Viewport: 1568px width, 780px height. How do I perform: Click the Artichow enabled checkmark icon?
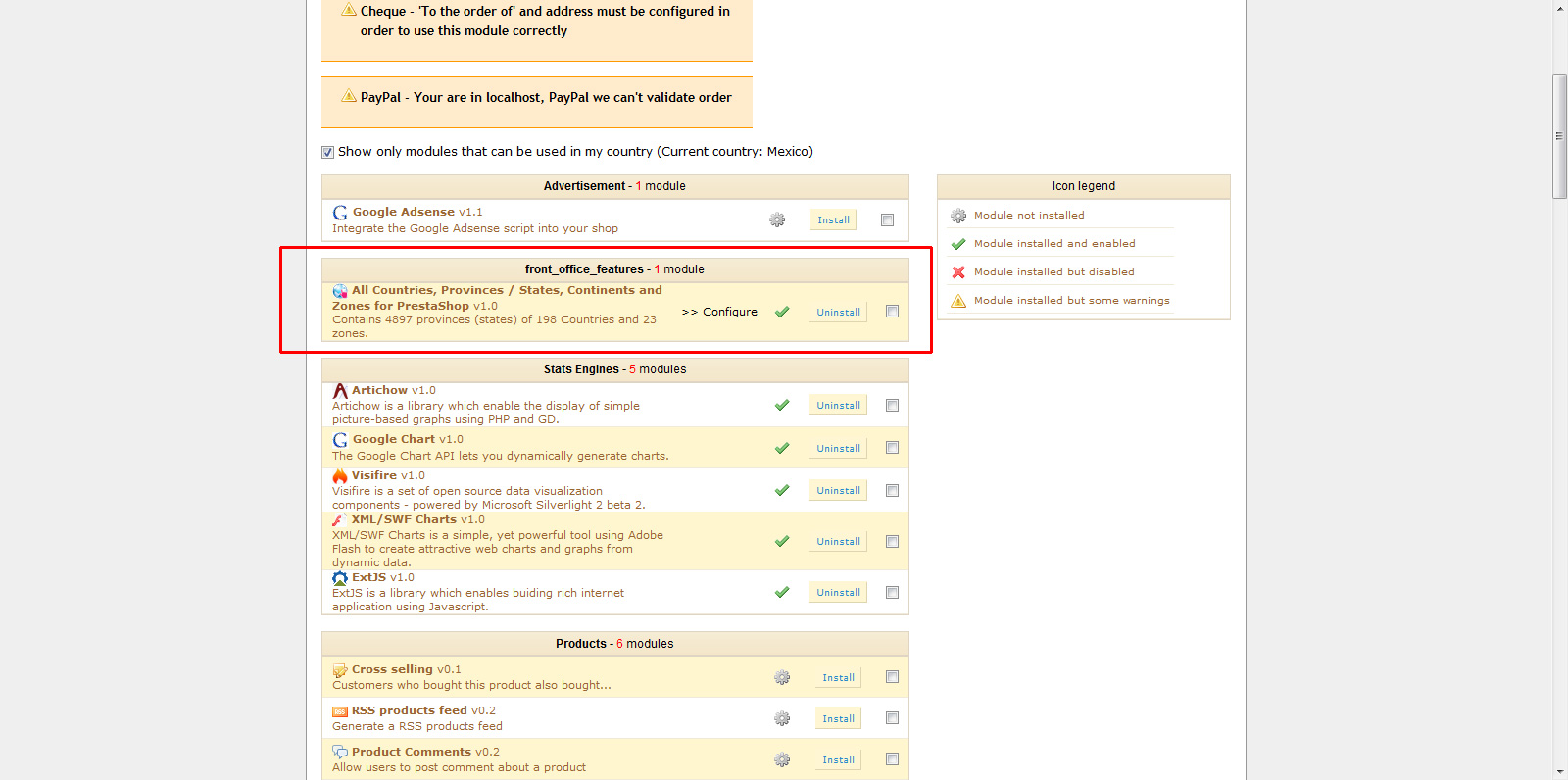tap(782, 405)
